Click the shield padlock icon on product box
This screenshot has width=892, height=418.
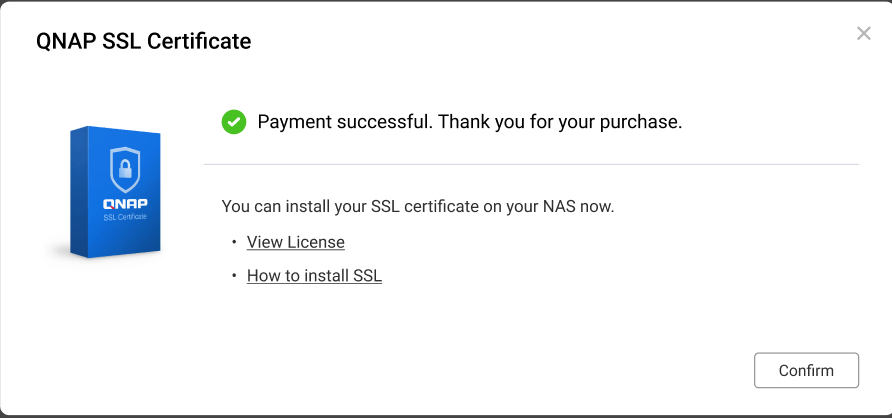pyautogui.click(x=124, y=166)
